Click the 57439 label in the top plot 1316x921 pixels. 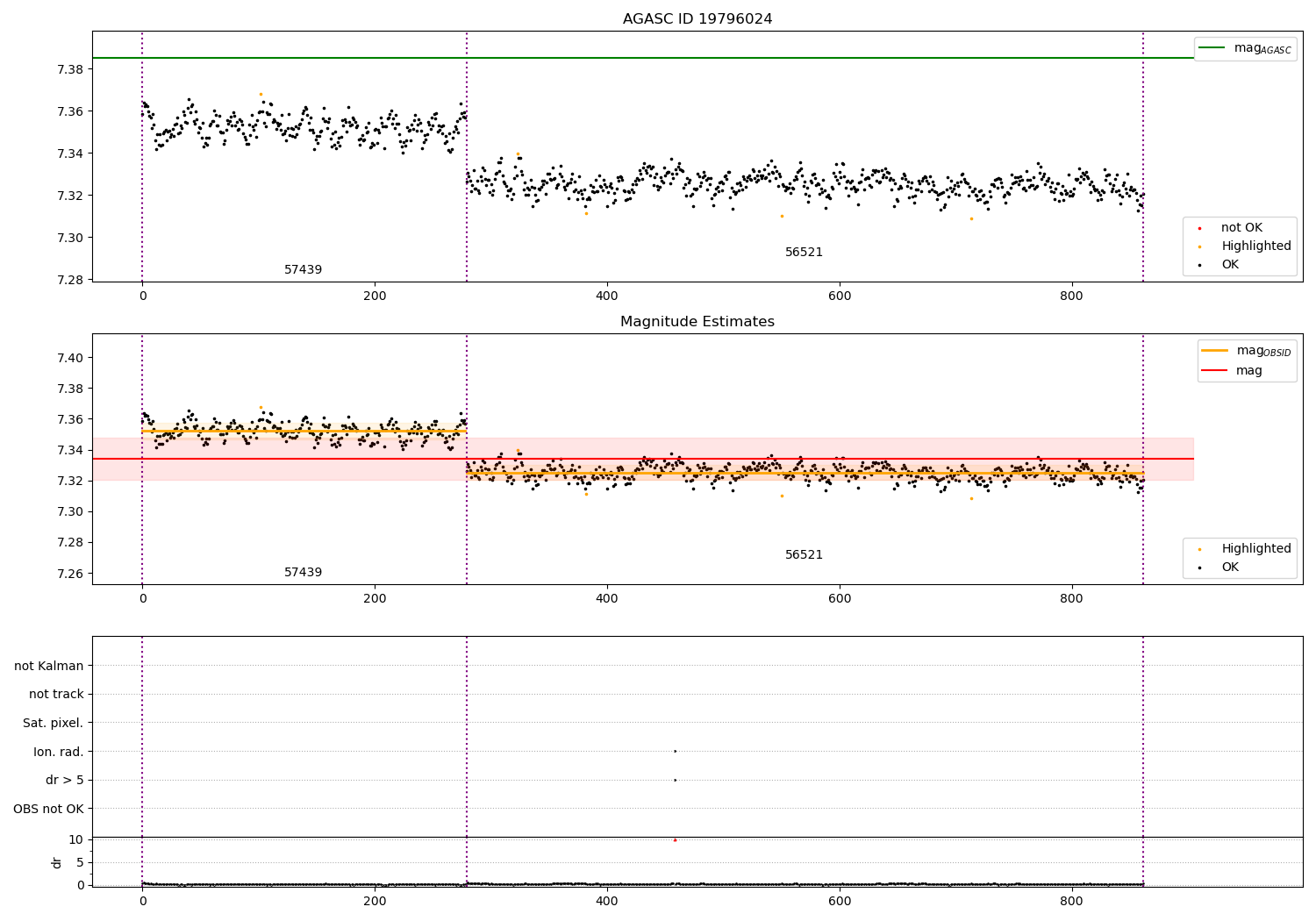303,270
